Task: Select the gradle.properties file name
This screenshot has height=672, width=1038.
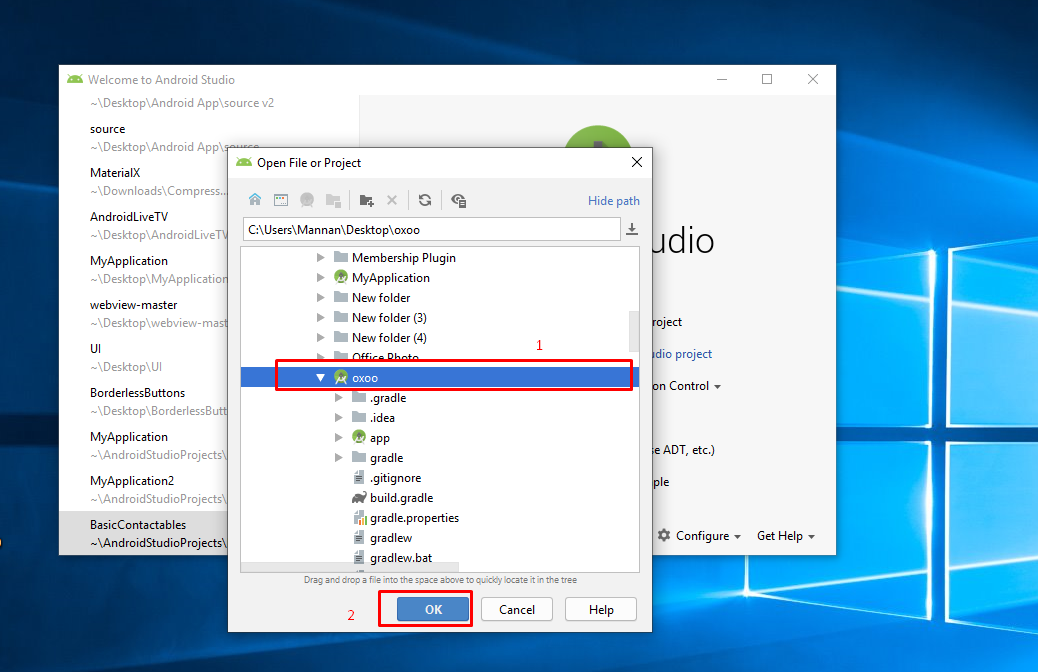Action: [414, 518]
